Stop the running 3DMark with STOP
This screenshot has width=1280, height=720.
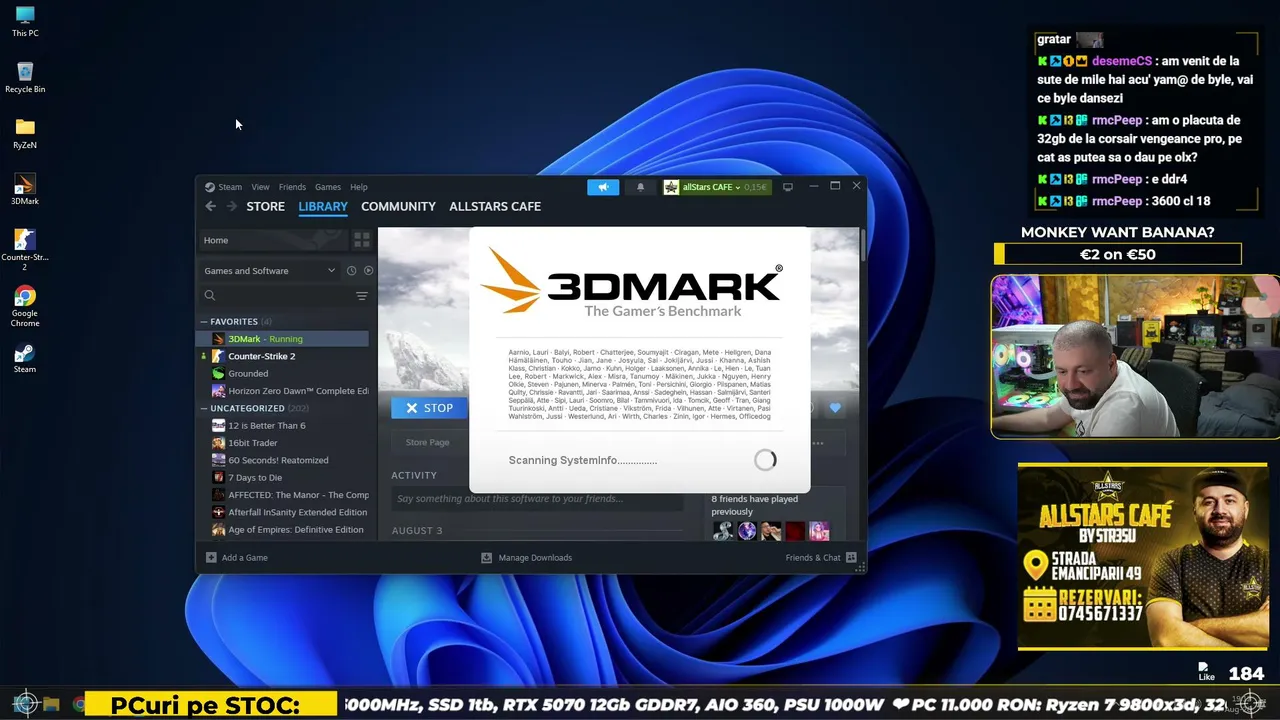(430, 408)
